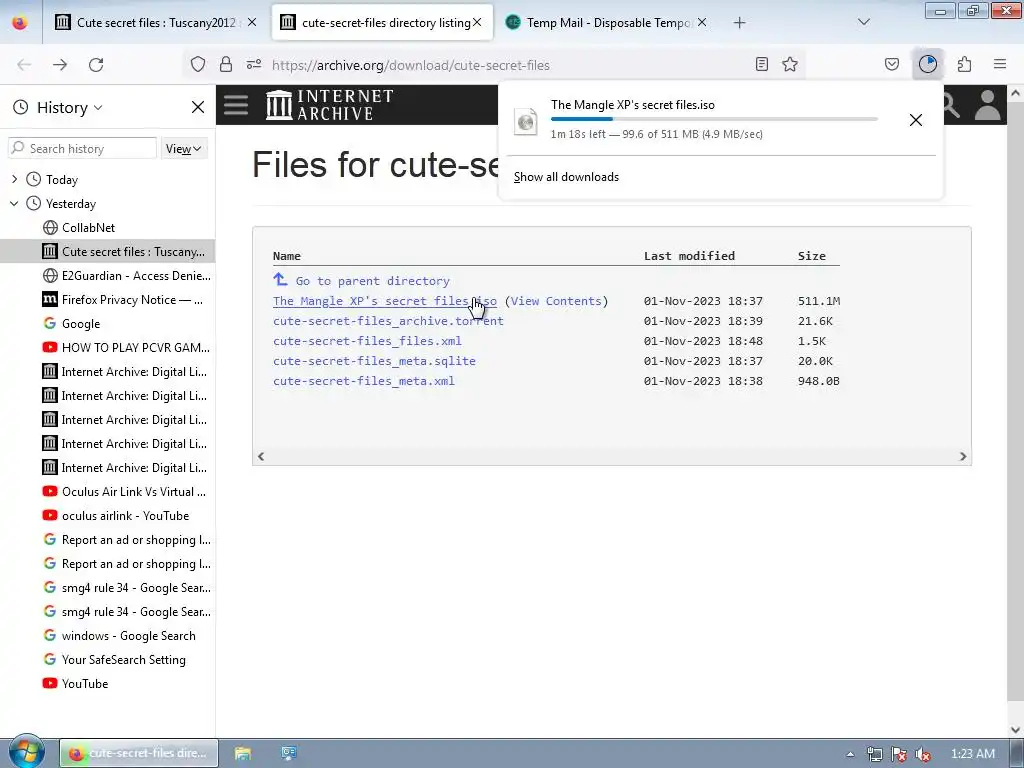The image size is (1024, 768).
Task: Click Show all downloads
Action: point(566,177)
